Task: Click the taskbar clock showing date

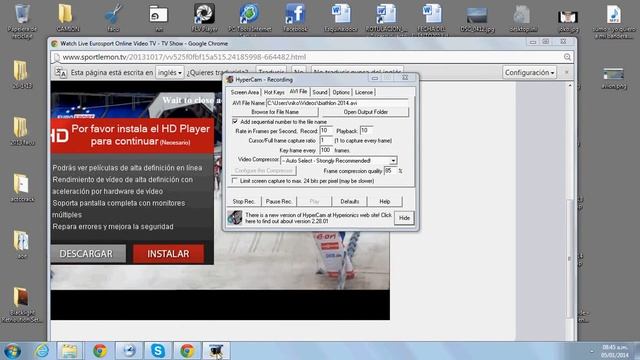Action: pyautogui.click(x=616, y=351)
